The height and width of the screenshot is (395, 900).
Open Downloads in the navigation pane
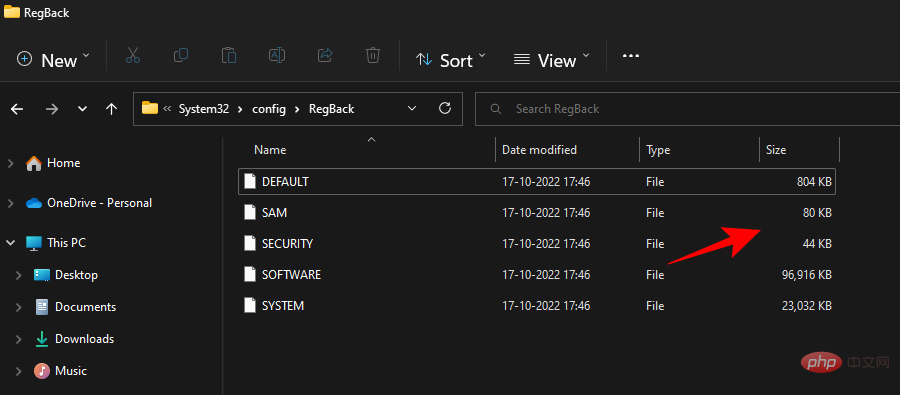point(84,339)
